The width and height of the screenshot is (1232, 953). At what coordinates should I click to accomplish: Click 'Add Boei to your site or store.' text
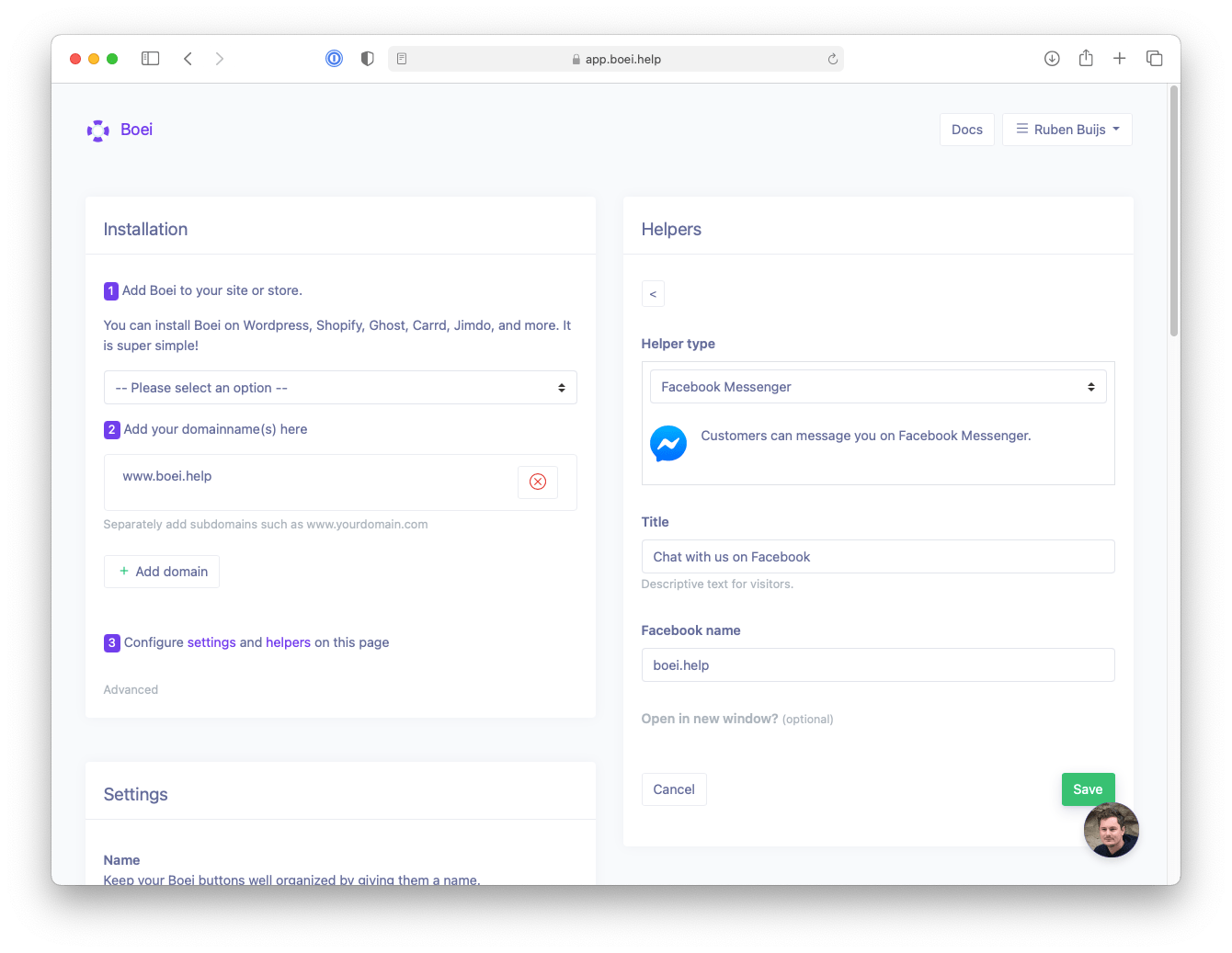pos(212,290)
